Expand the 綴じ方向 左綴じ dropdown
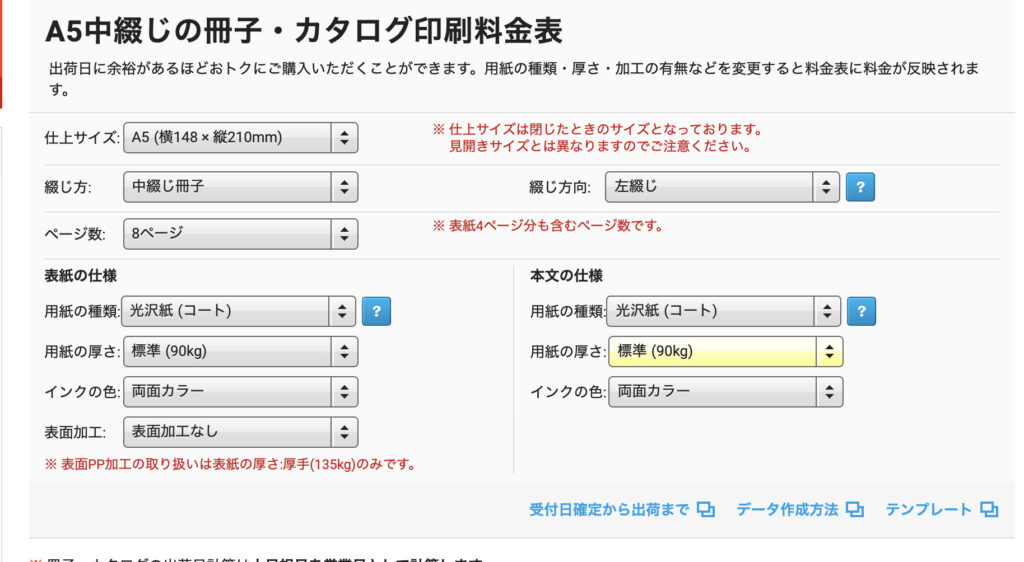This screenshot has height=562, width=1024. pyautogui.click(x=724, y=187)
